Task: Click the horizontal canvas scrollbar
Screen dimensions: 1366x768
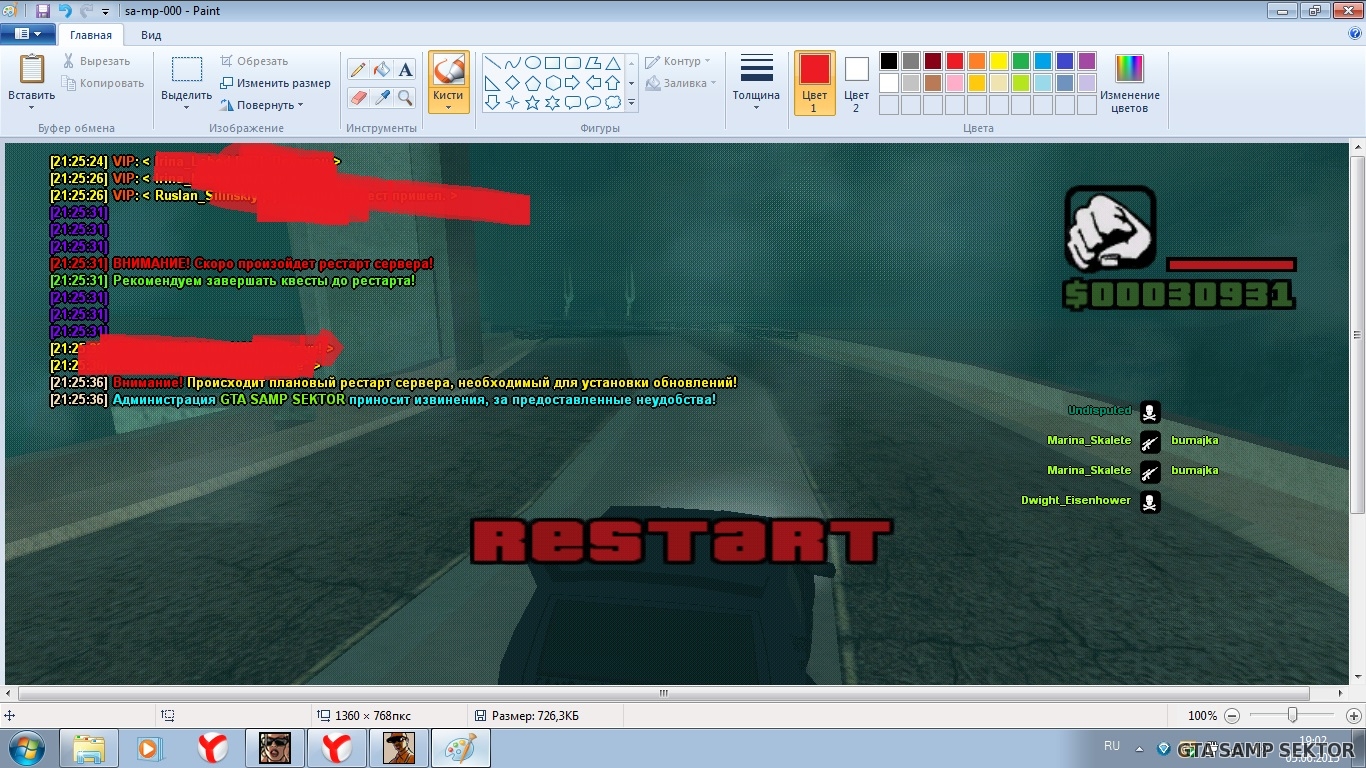Action: 663,693
